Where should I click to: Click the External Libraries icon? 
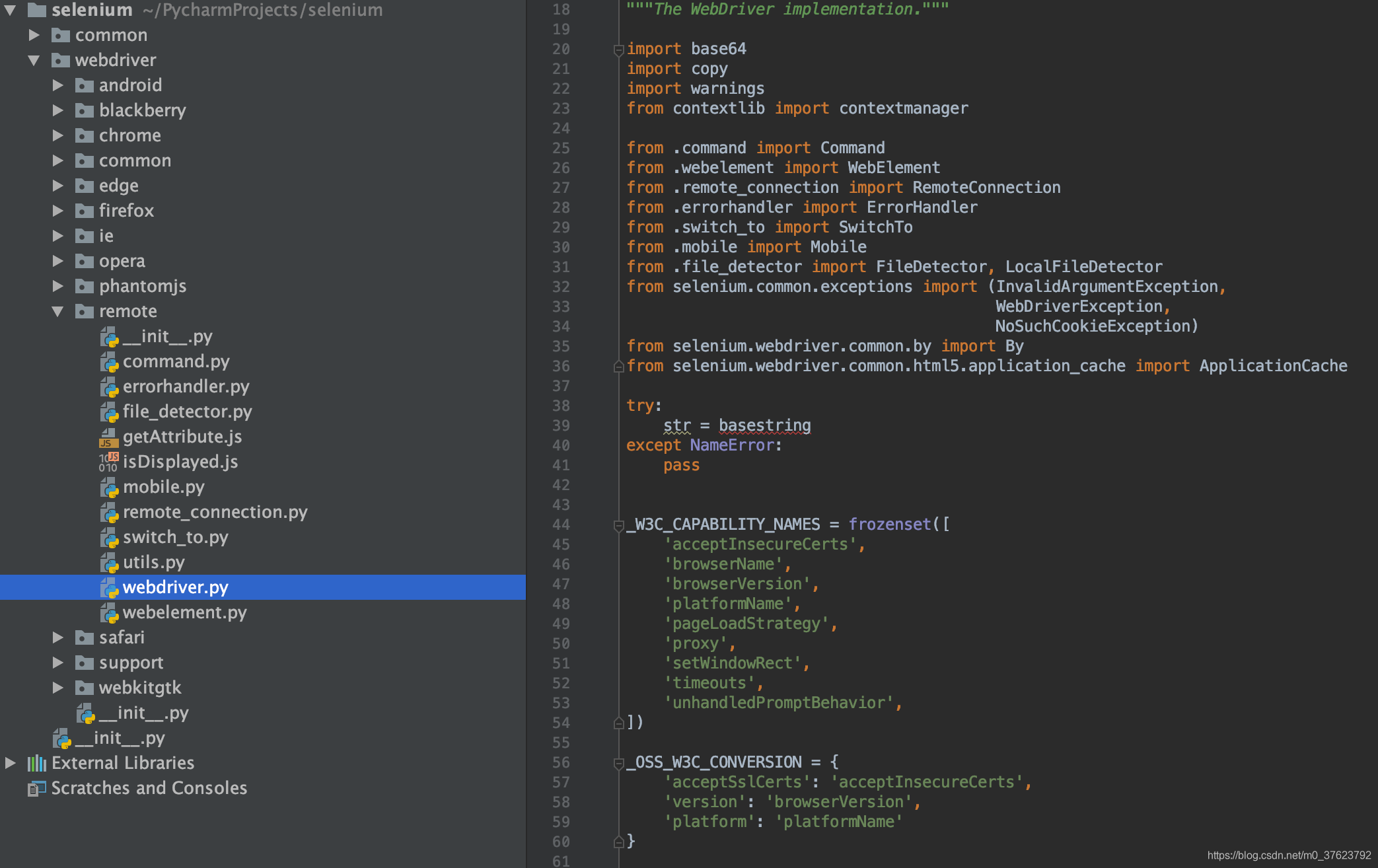(37, 763)
